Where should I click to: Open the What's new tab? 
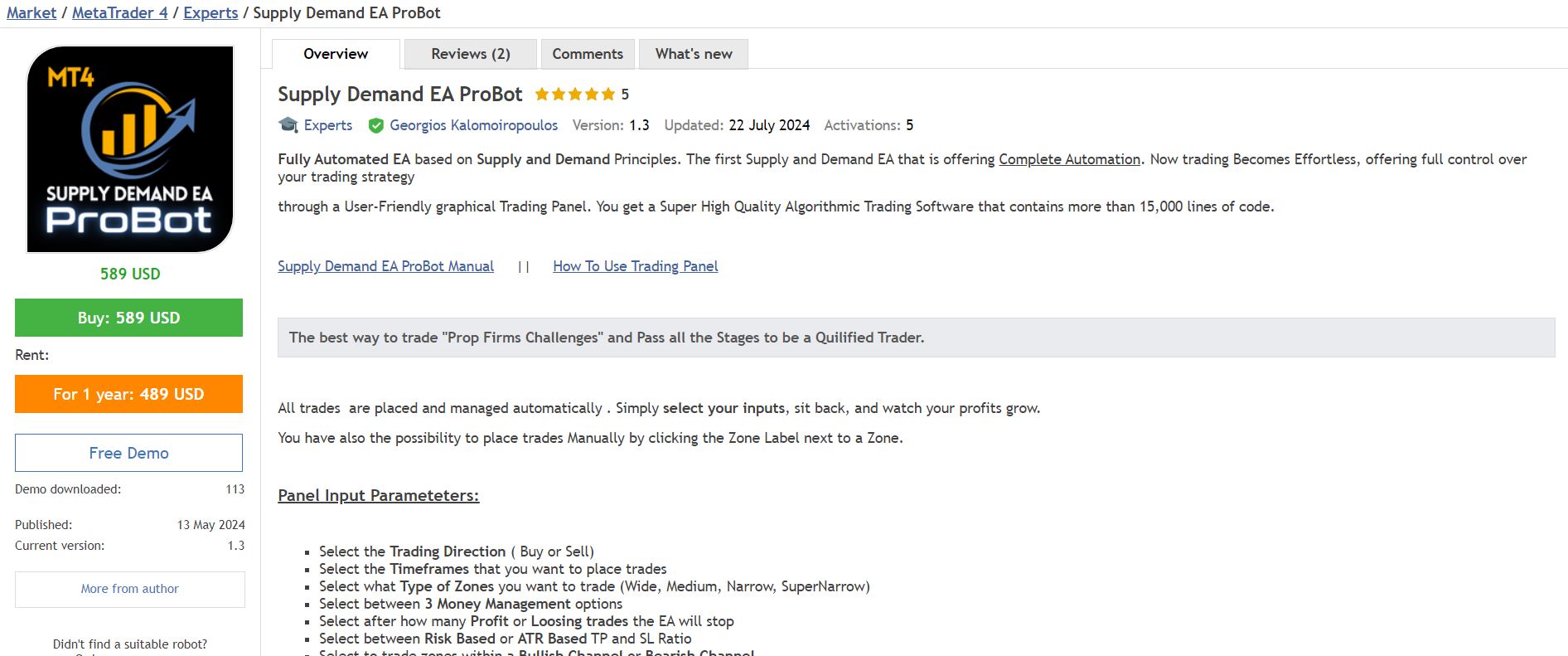point(694,54)
